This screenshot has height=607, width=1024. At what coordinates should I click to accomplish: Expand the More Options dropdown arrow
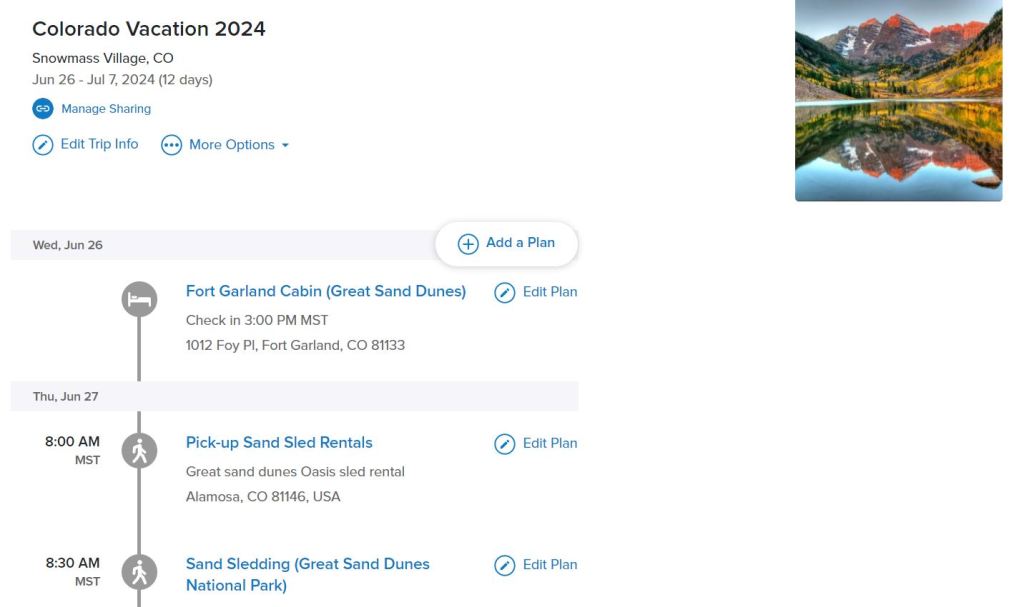pyautogui.click(x=285, y=145)
